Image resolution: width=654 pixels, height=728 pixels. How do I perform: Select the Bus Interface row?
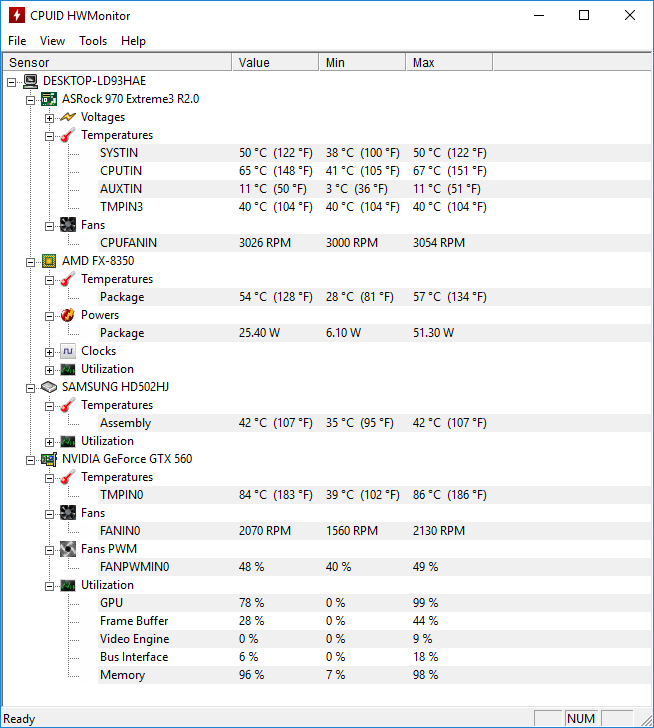[x=374, y=657]
